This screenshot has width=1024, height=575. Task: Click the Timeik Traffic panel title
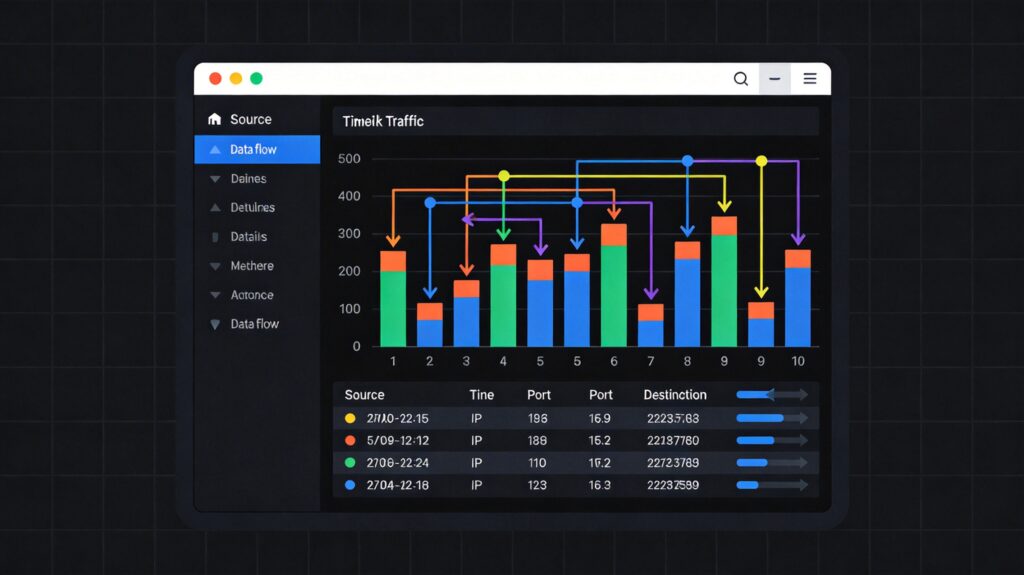point(383,121)
